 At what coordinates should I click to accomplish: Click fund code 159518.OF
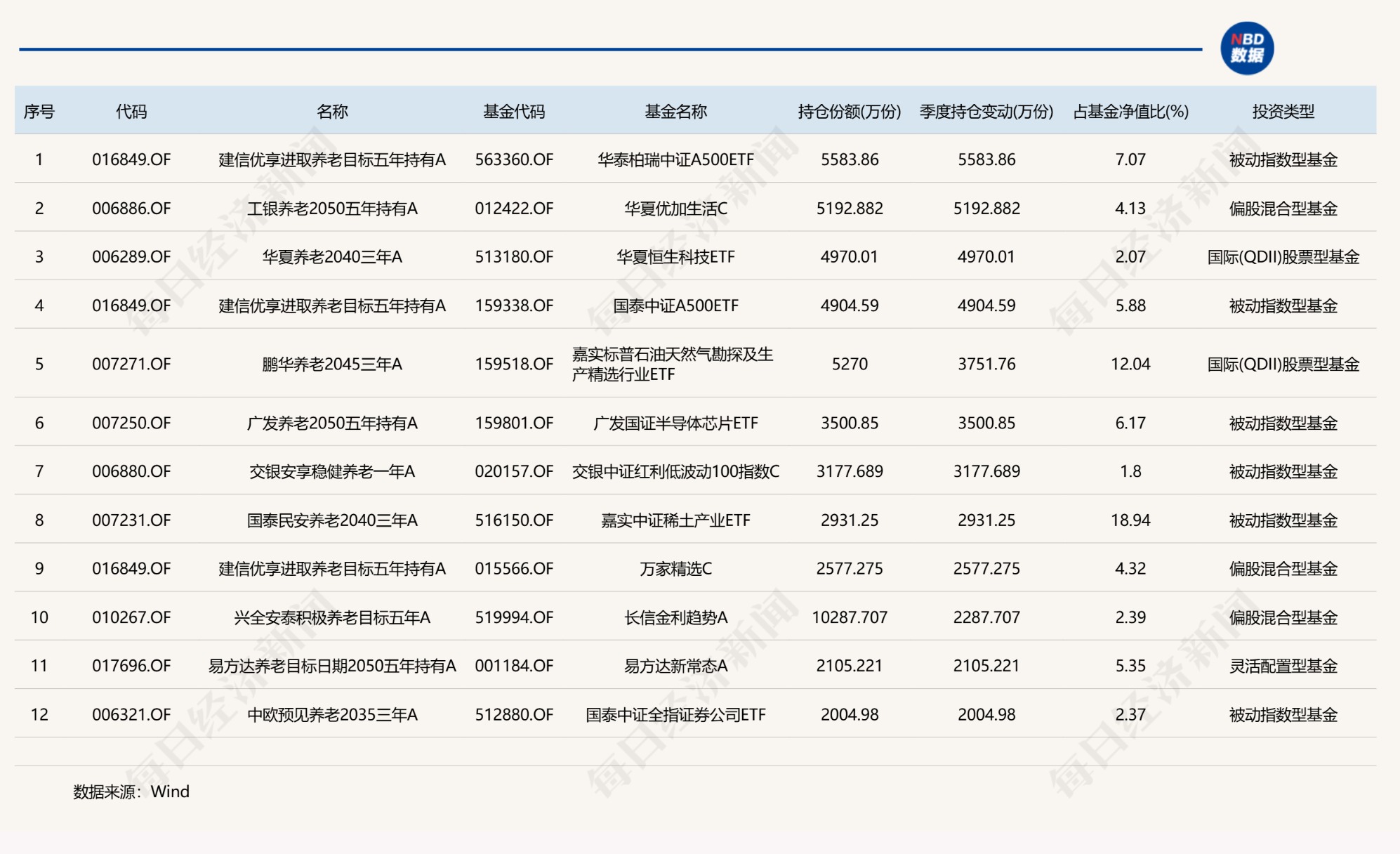[x=514, y=364]
